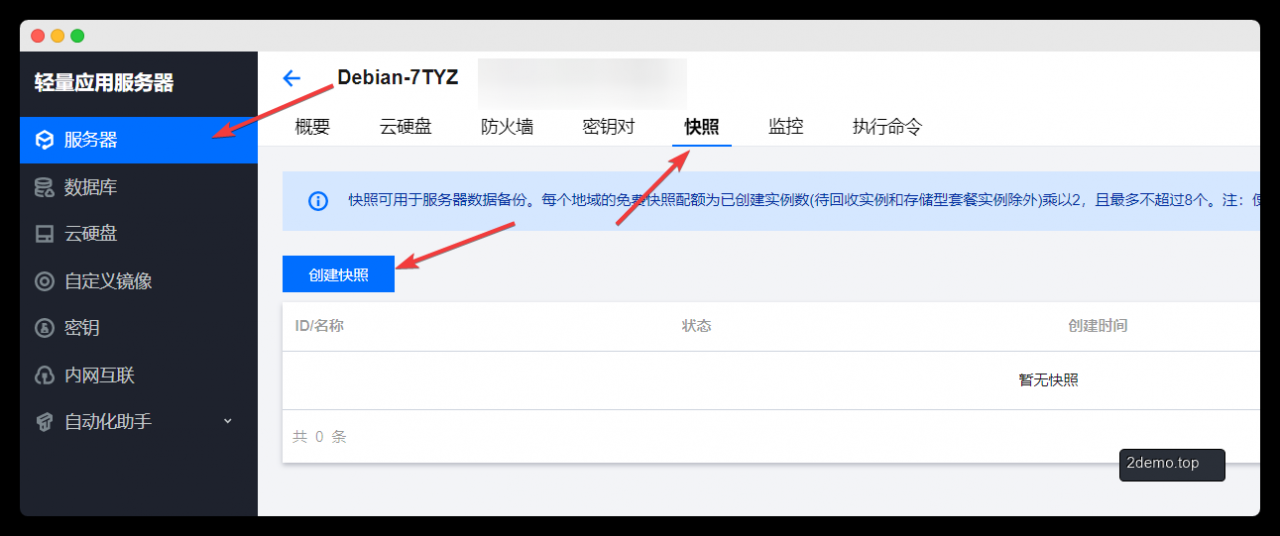Click the intranet interconnect icon next to 内网互联

44,375
